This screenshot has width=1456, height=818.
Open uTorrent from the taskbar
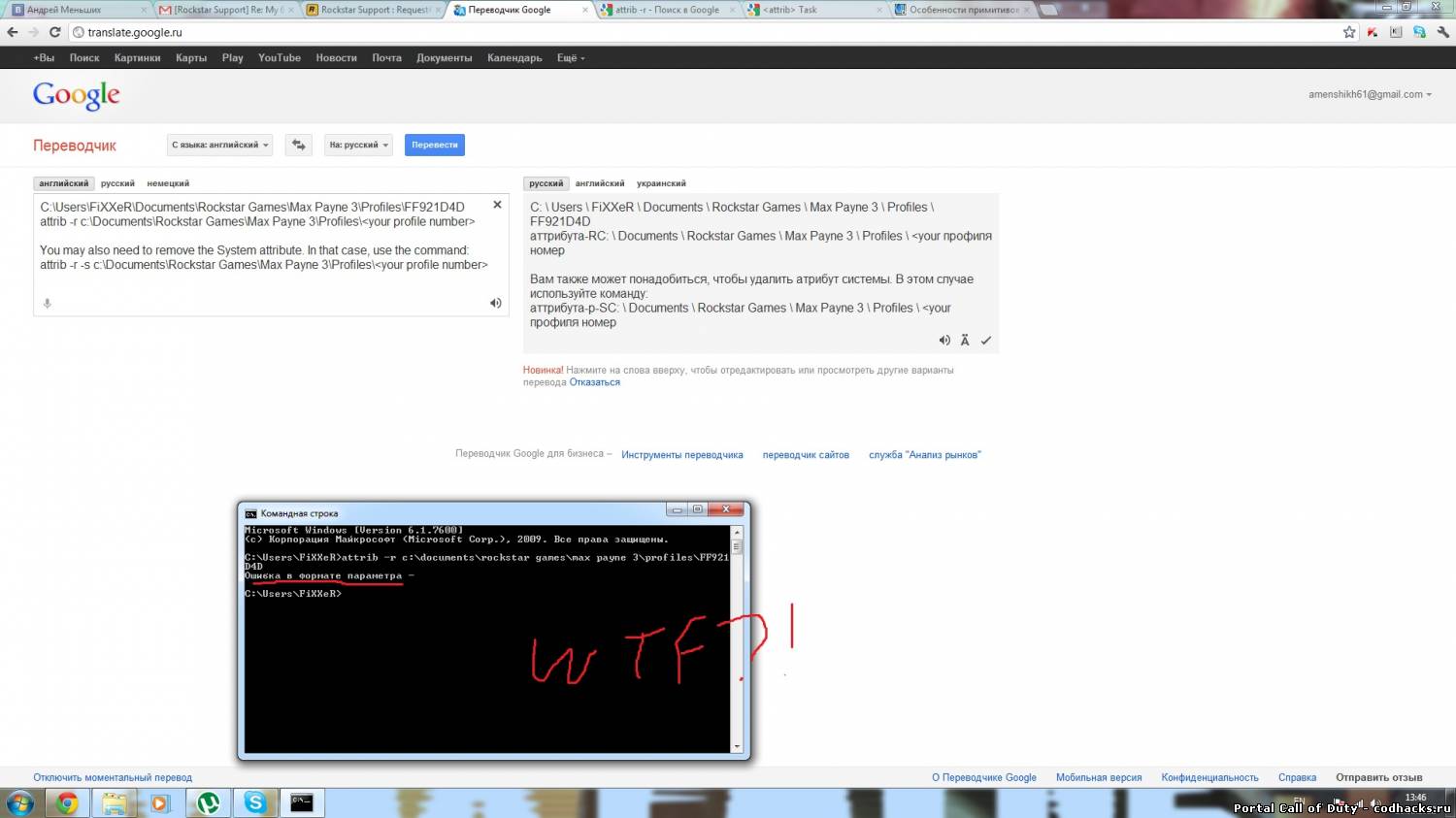[208, 802]
